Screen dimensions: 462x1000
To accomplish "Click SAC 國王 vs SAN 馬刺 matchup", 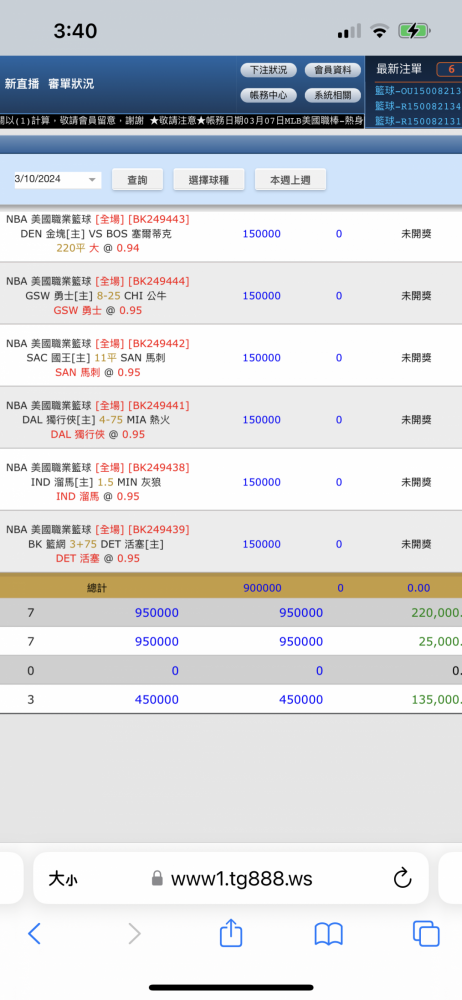I will (96, 358).
